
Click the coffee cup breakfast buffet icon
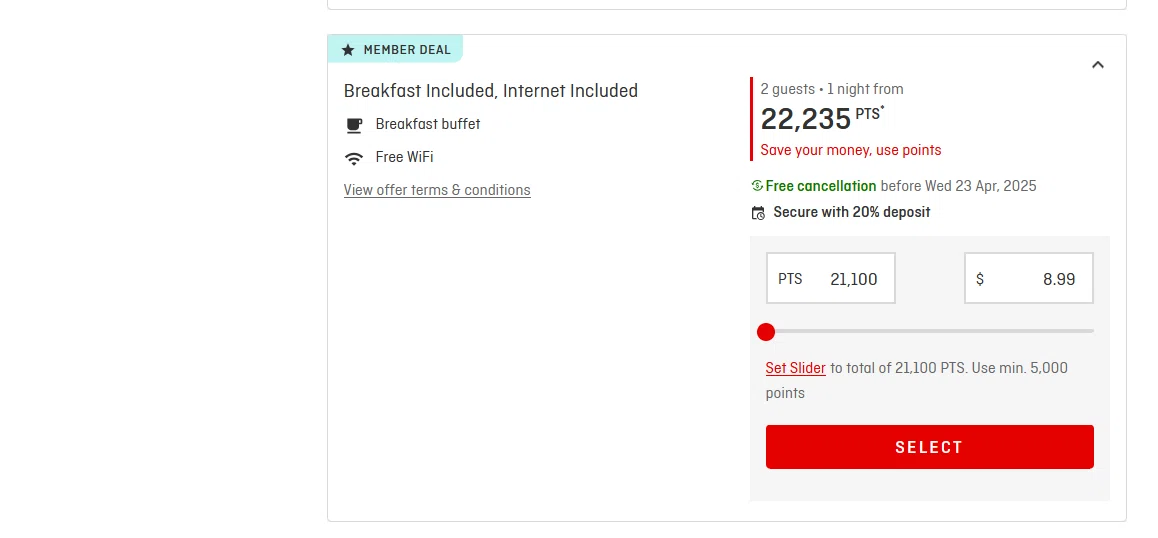pos(354,125)
